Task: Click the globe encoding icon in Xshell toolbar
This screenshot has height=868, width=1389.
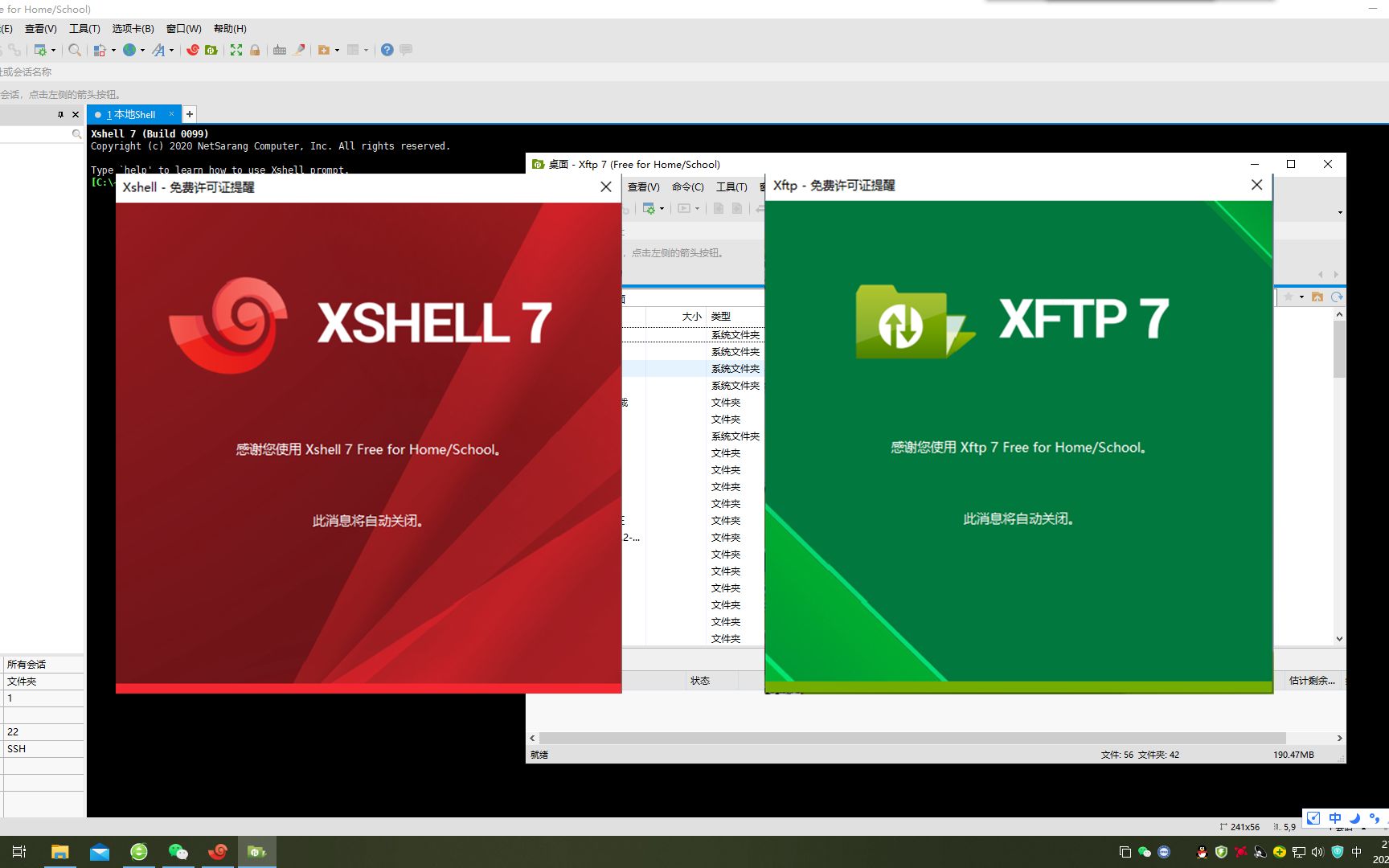Action: (x=129, y=50)
